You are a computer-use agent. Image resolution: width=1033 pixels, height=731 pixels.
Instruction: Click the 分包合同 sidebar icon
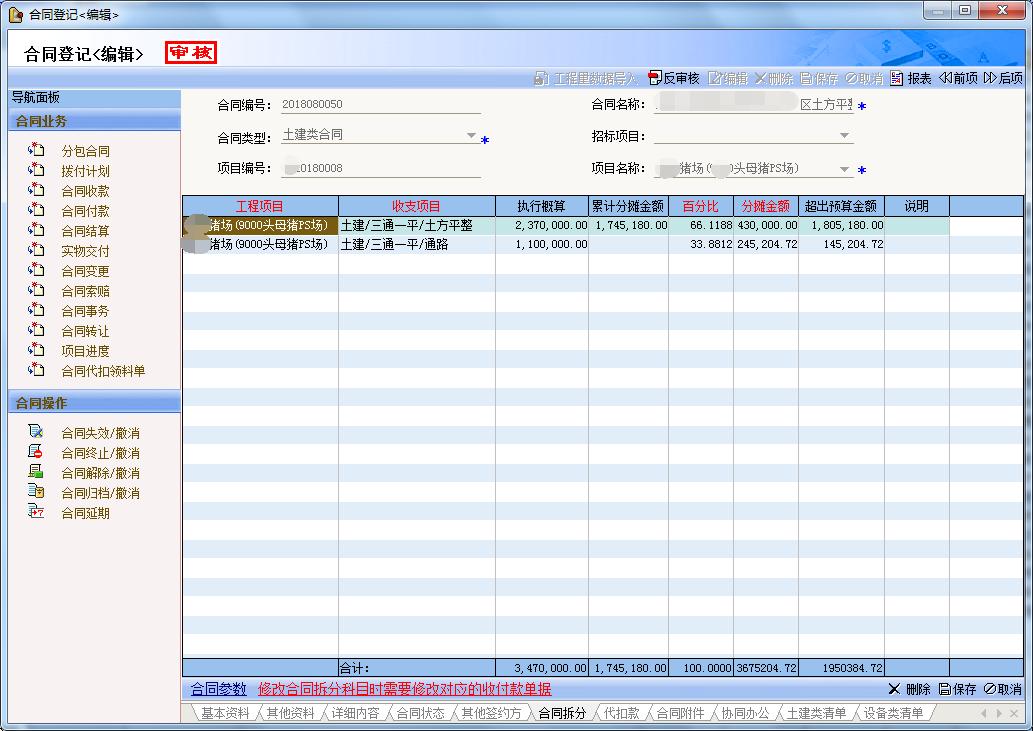click(37, 151)
